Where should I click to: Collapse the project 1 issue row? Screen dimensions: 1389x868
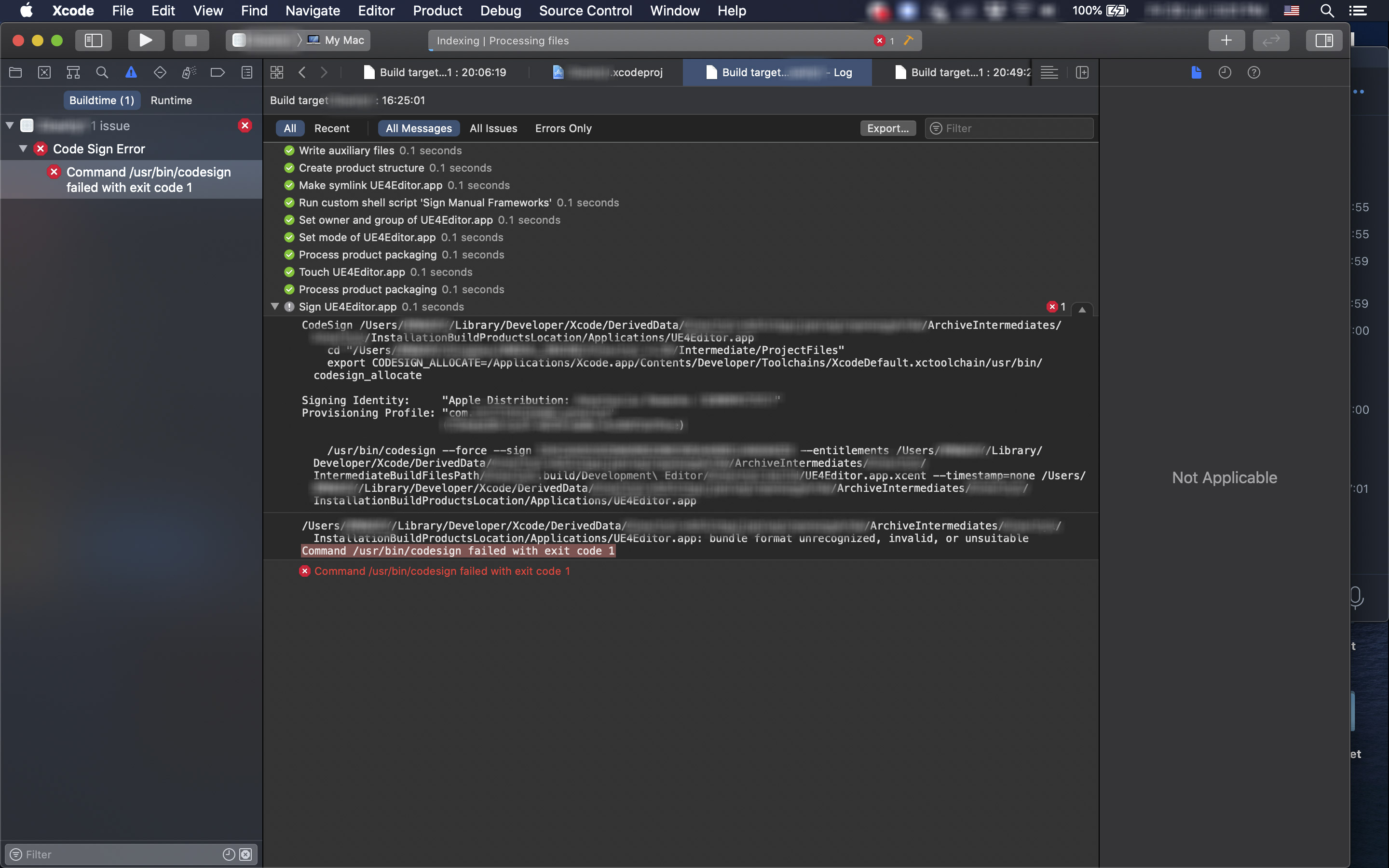10,125
